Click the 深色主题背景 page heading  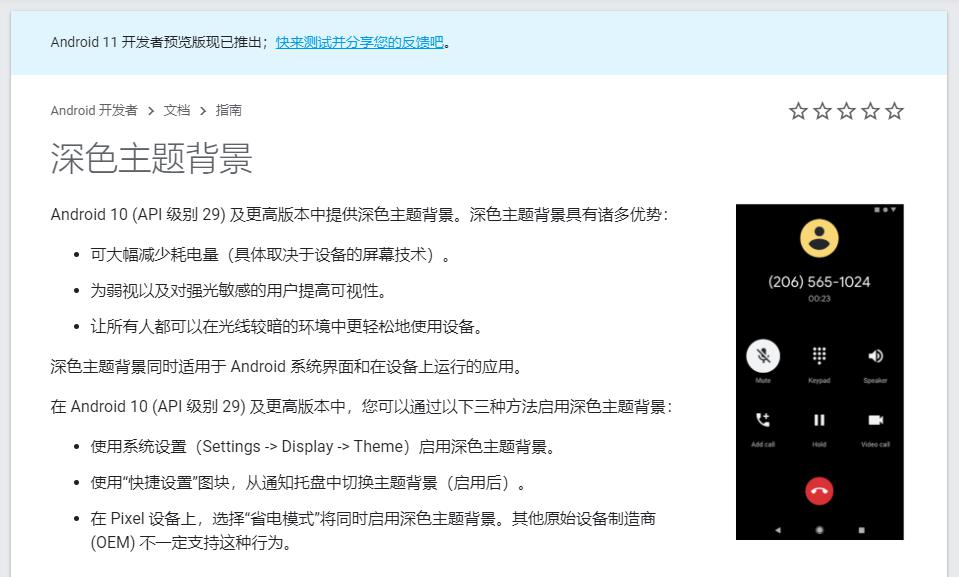151,158
